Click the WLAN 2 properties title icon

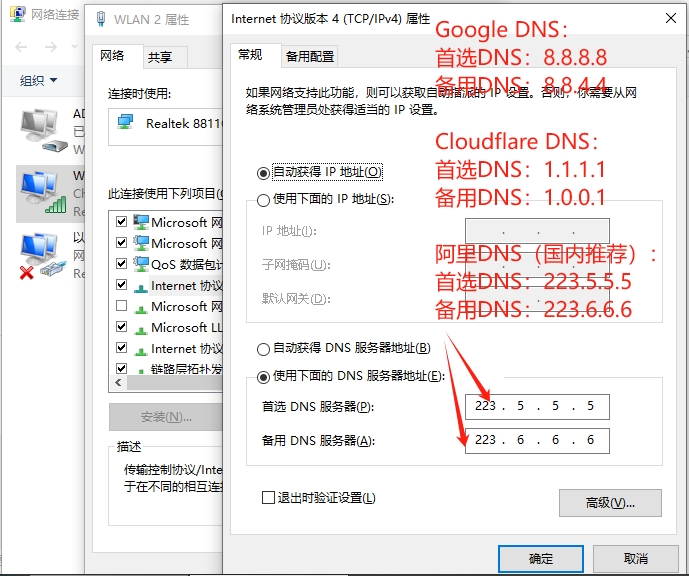pos(101,18)
